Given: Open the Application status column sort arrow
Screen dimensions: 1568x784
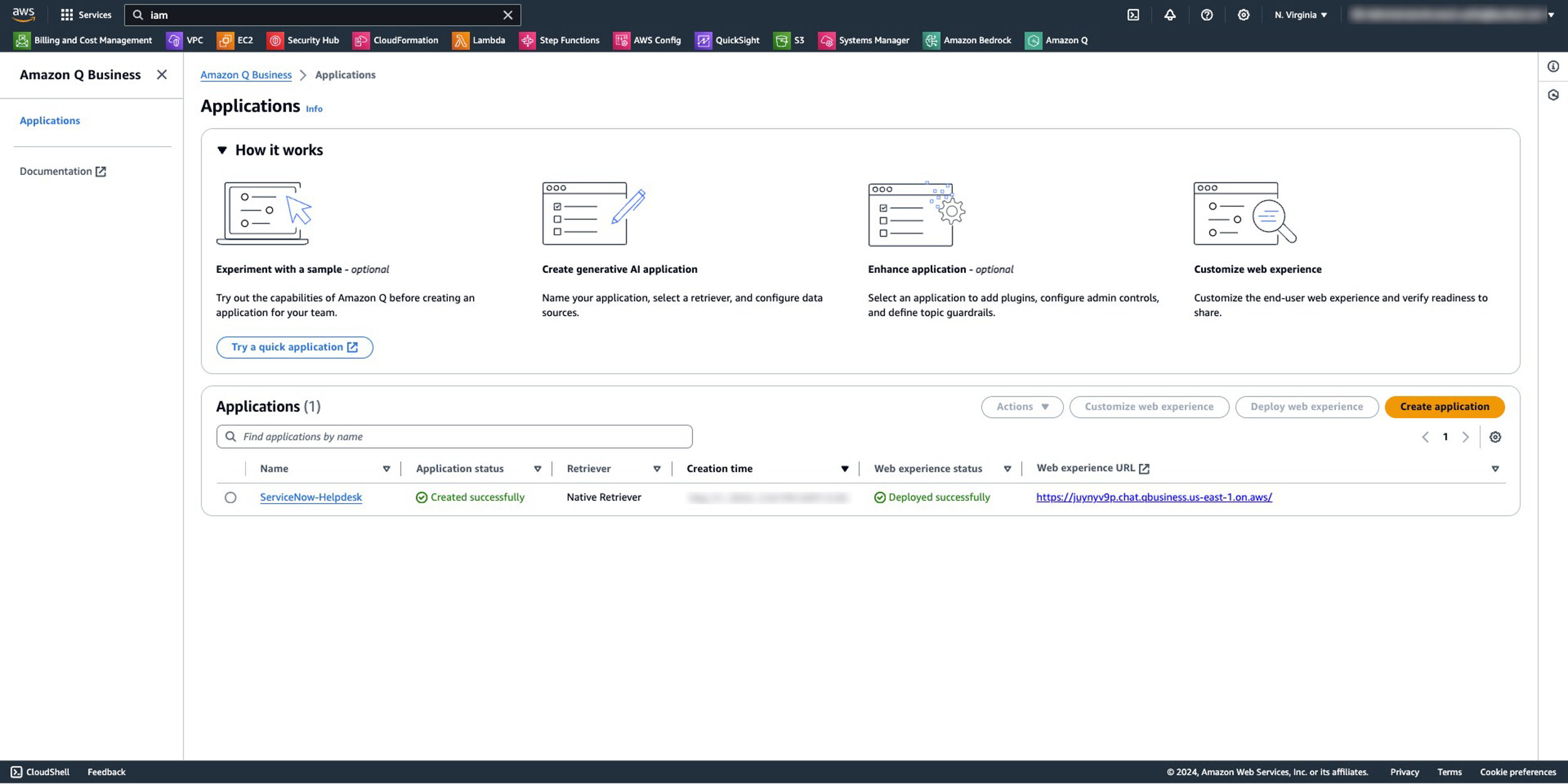Looking at the screenshot, I should pos(538,469).
